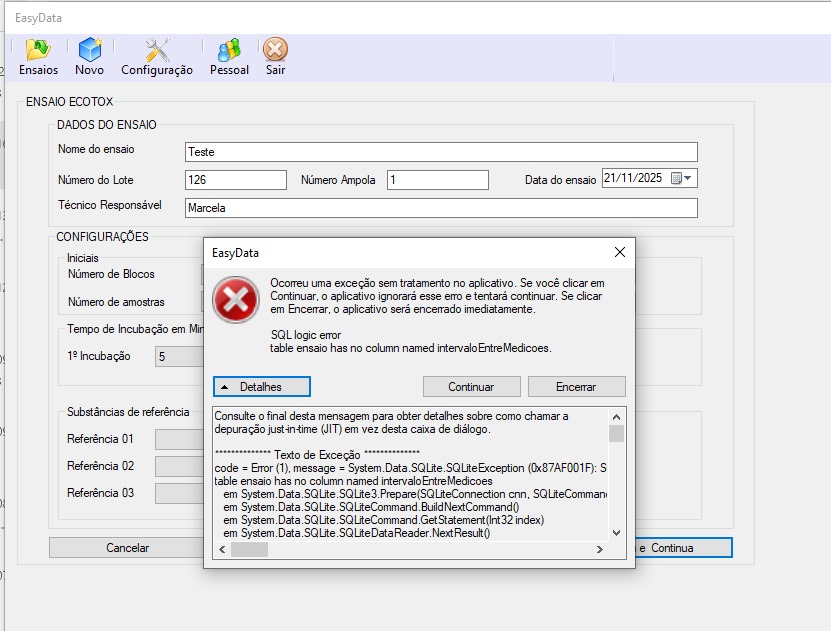Select the Número Ampola input box
Screen dimensions: 831x631
tap(437, 180)
